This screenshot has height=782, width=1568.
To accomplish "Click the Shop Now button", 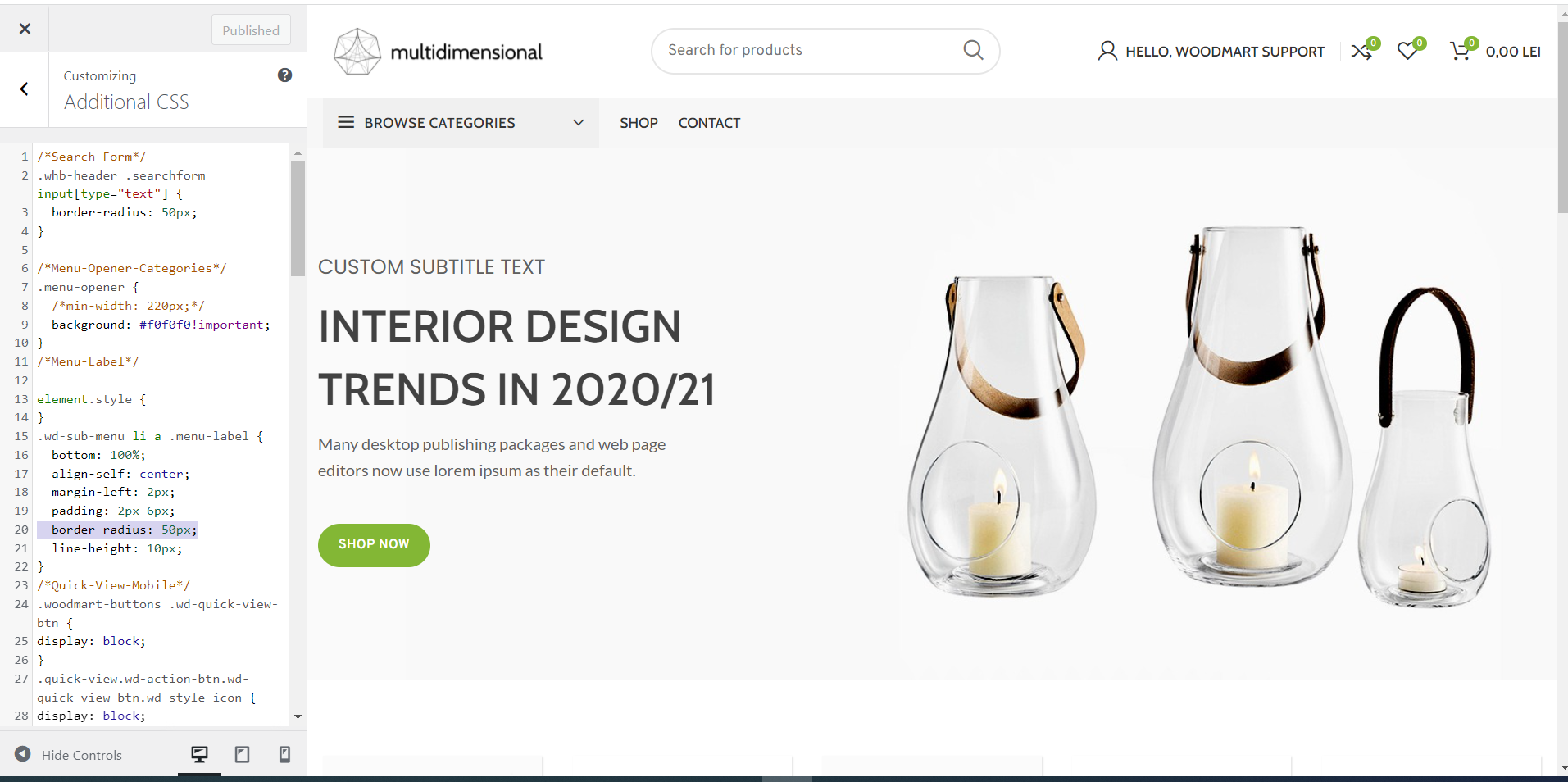I will [374, 545].
